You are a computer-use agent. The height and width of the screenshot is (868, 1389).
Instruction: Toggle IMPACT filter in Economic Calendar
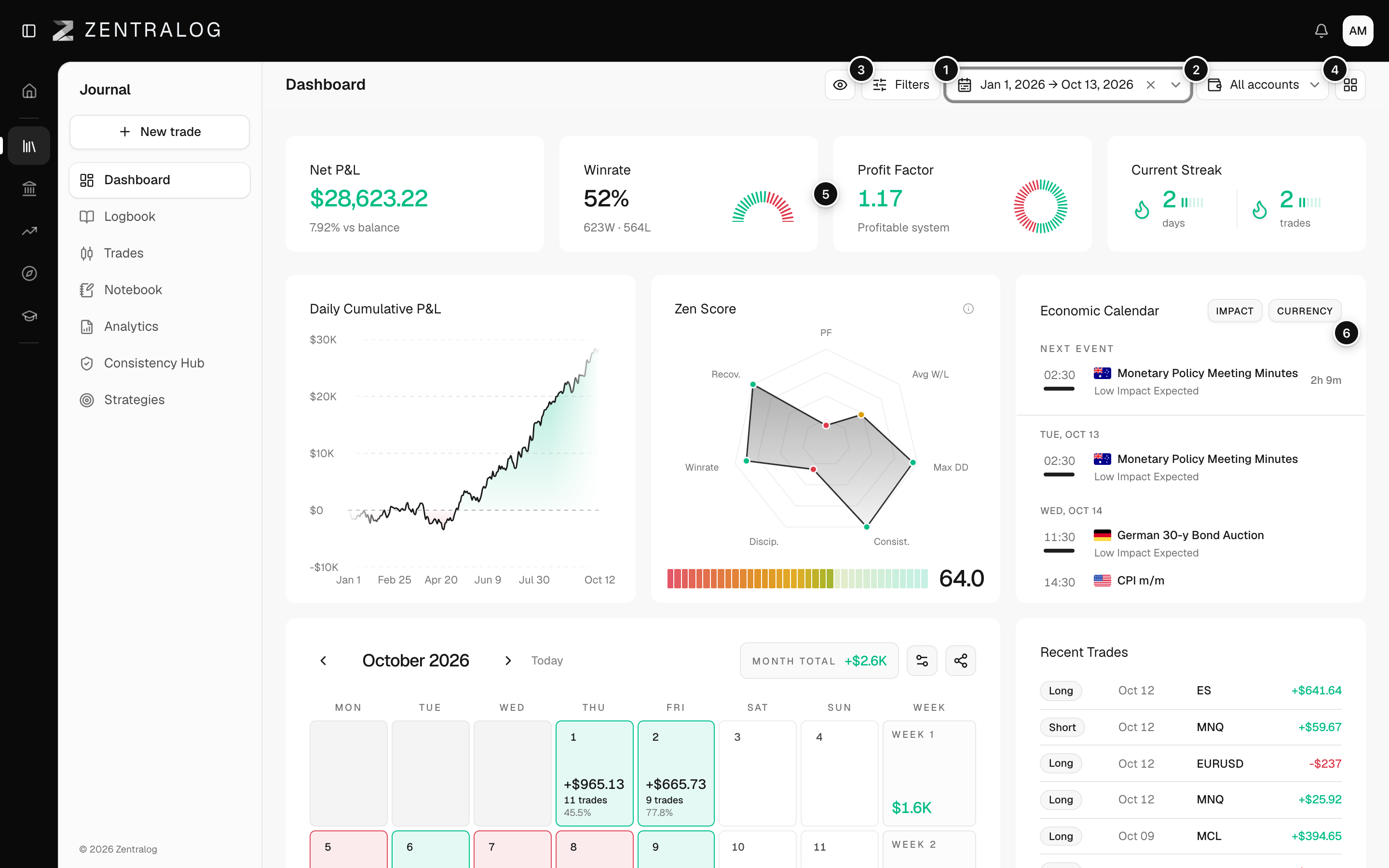pyautogui.click(x=1235, y=311)
